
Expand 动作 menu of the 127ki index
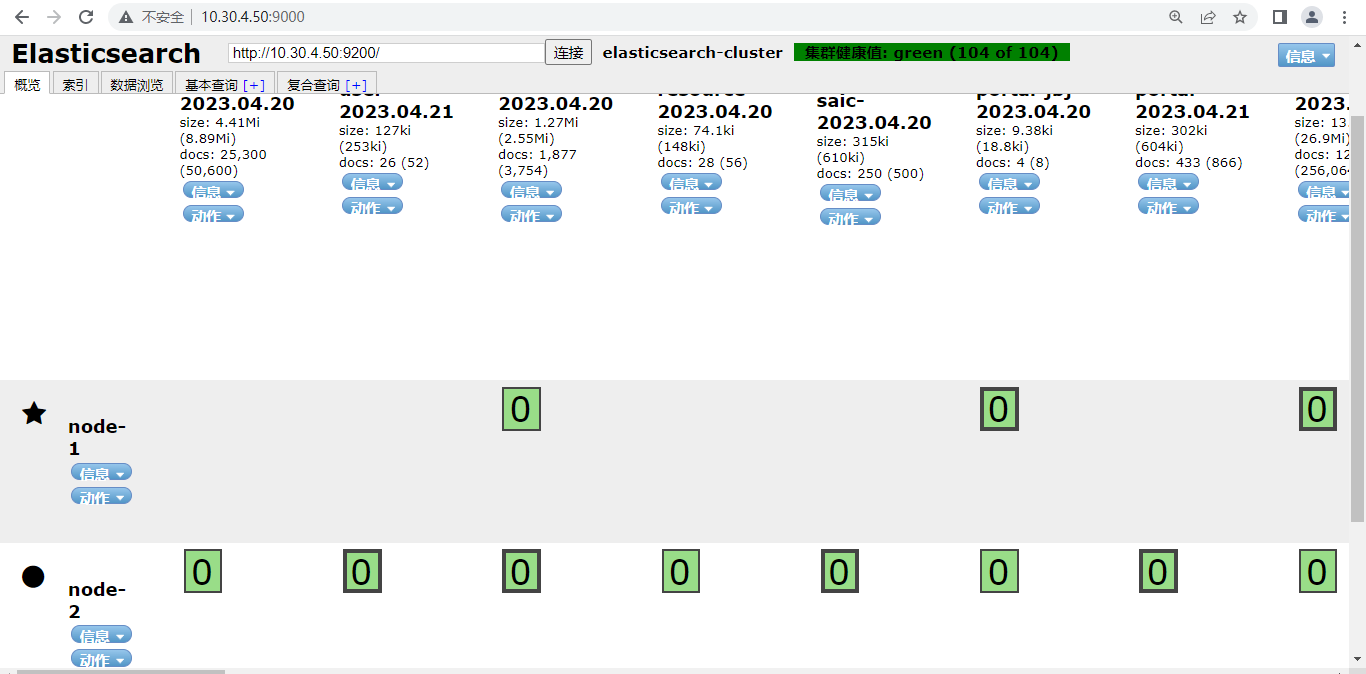[x=372, y=207]
